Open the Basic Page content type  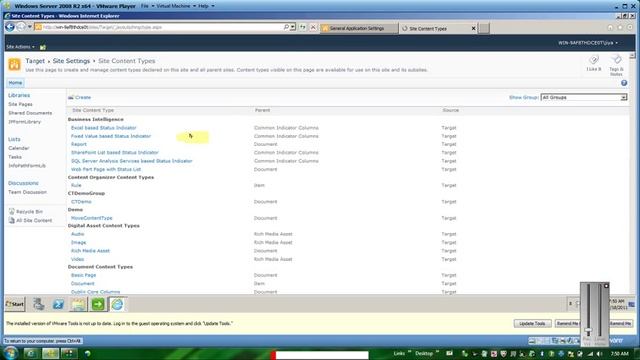coord(84,275)
